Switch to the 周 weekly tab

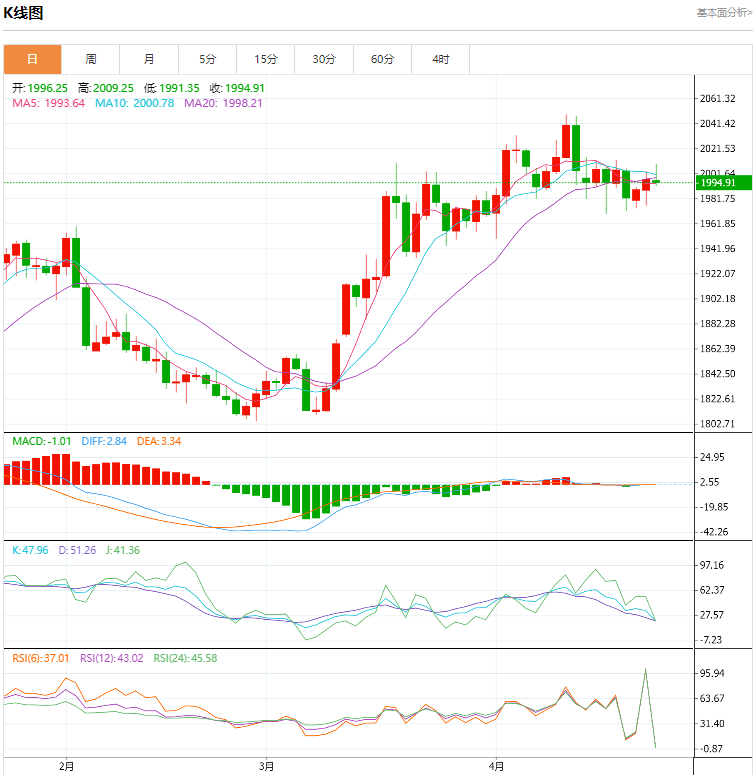[90, 59]
